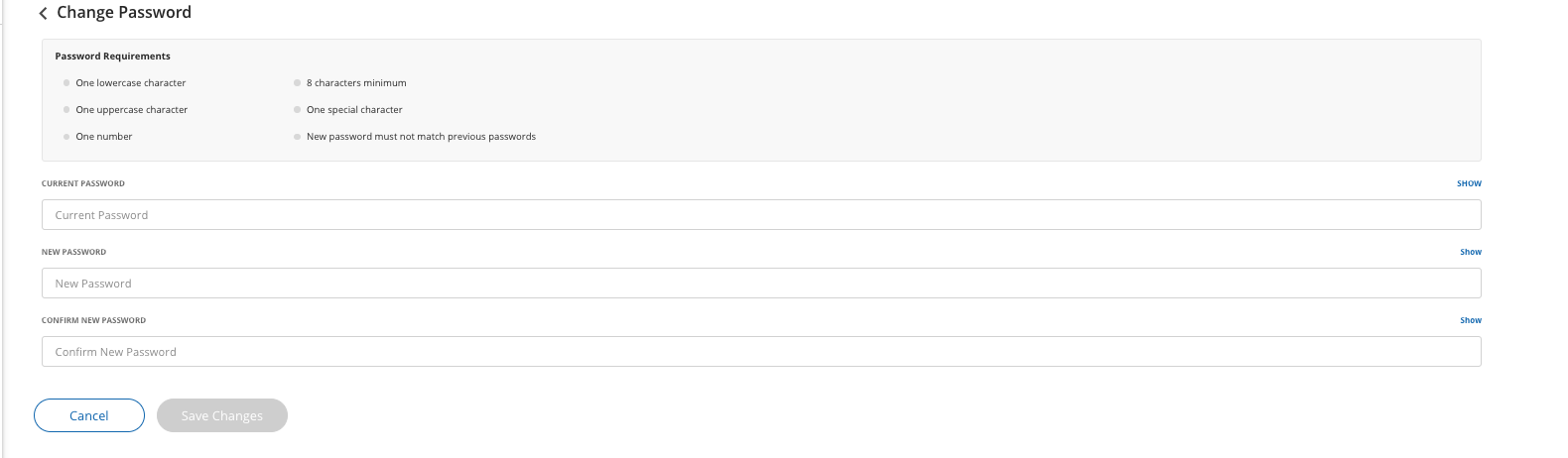Reveal the Confirm New Password entry
Viewport: 1568px width, 458px height.
(x=1470, y=320)
